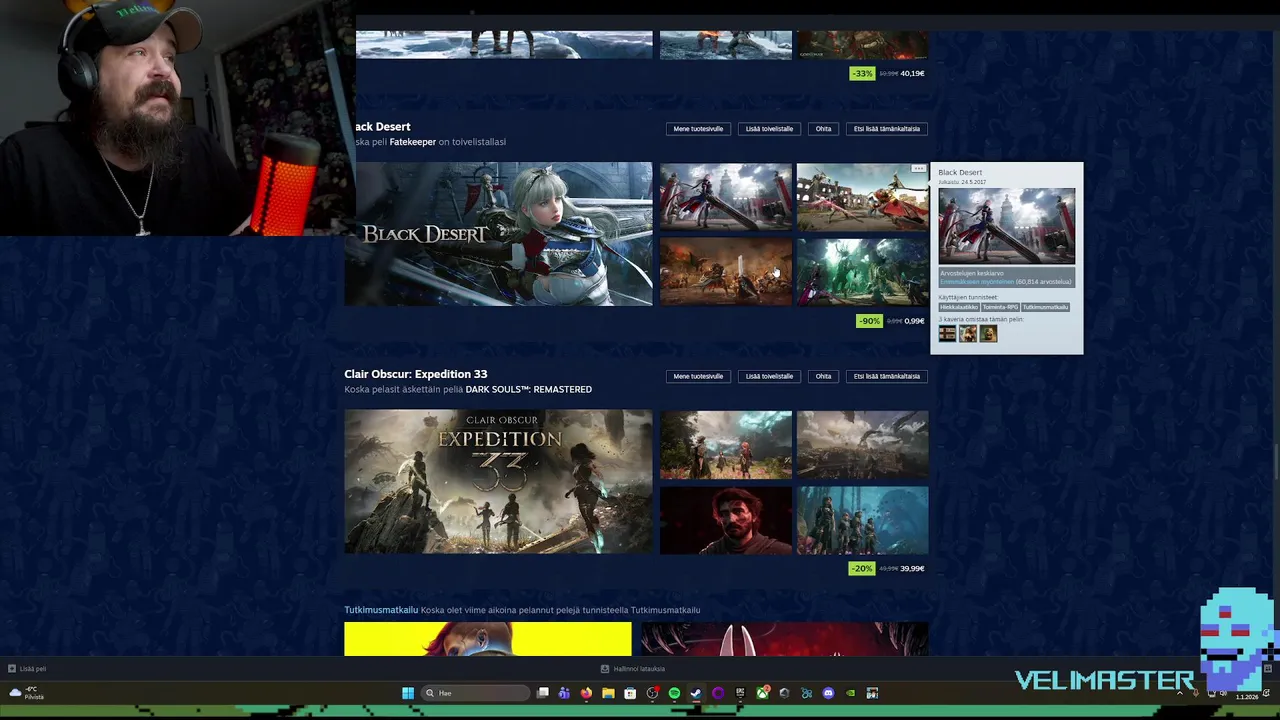Open the Fatekeeper link under Black Desert
Viewport: 1280px width, 720px height.
tap(412, 142)
